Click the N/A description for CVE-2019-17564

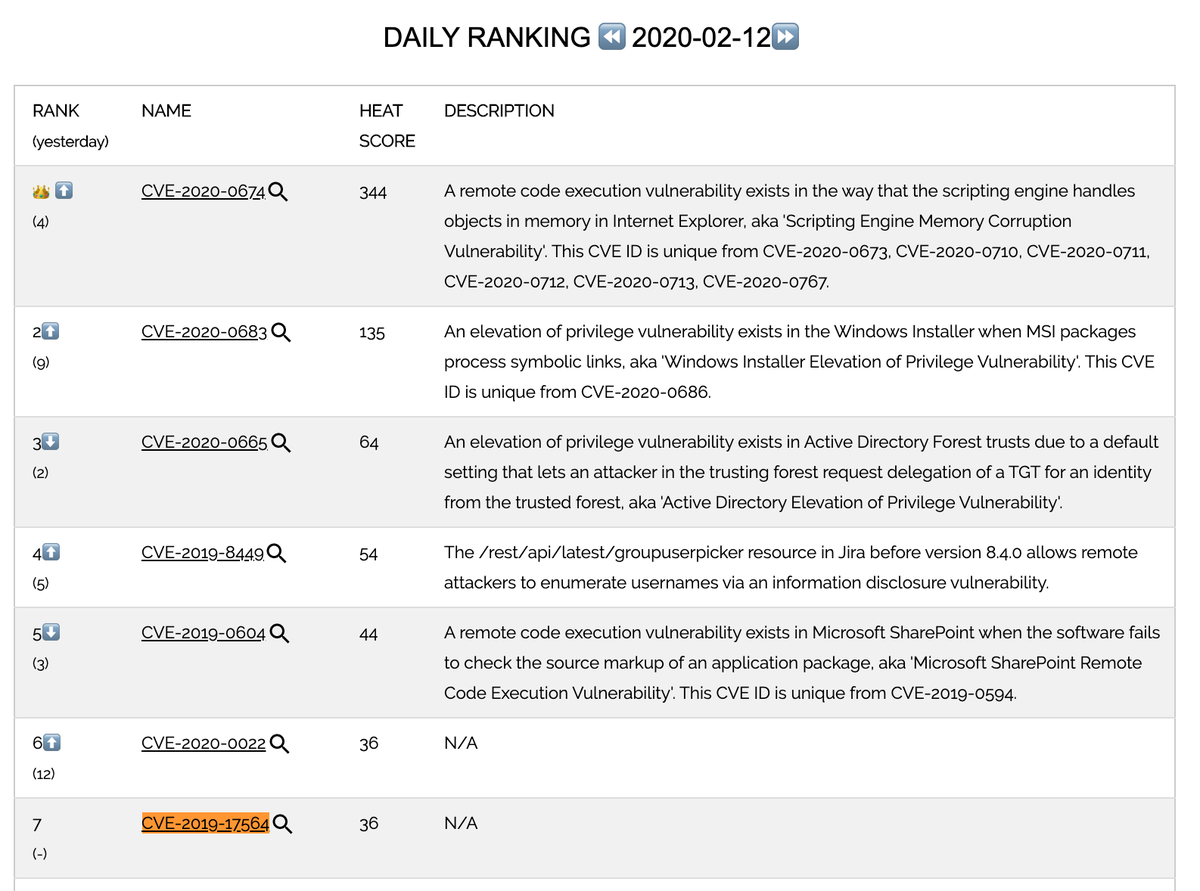point(461,824)
